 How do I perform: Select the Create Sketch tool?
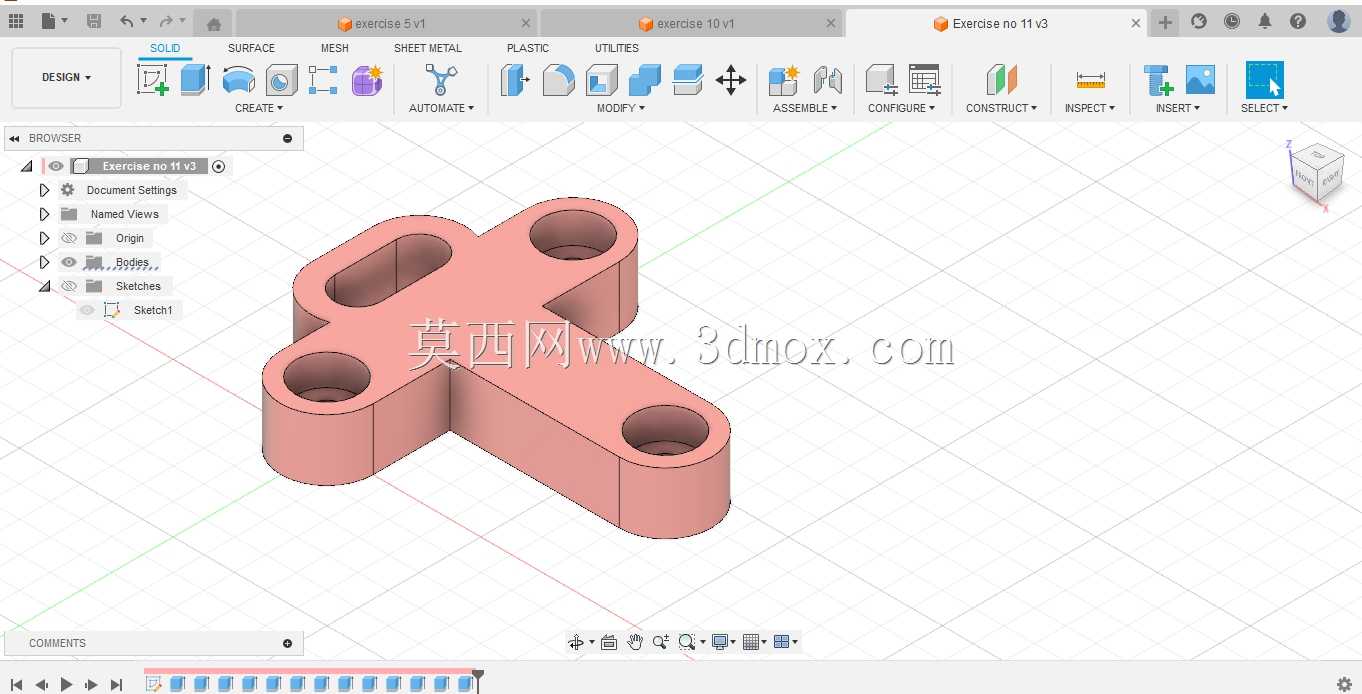[153, 80]
